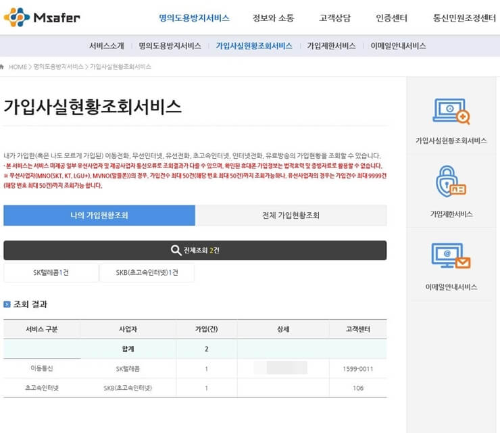Click the 조회 결과 section heading

[x=30, y=304]
